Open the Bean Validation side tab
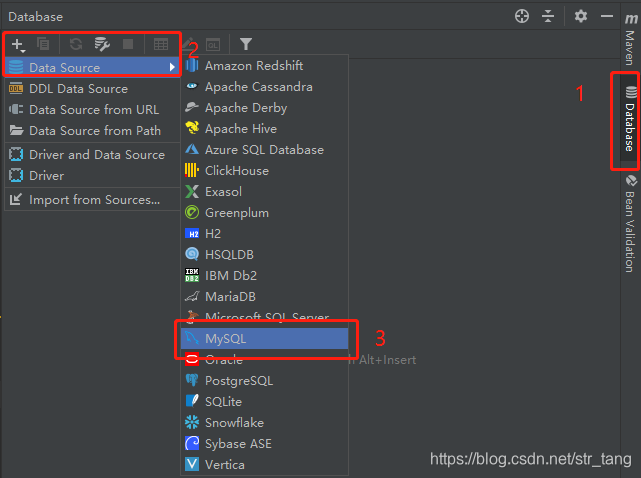The image size is (641, 478). pyautogui.click(x=630, y=224)
